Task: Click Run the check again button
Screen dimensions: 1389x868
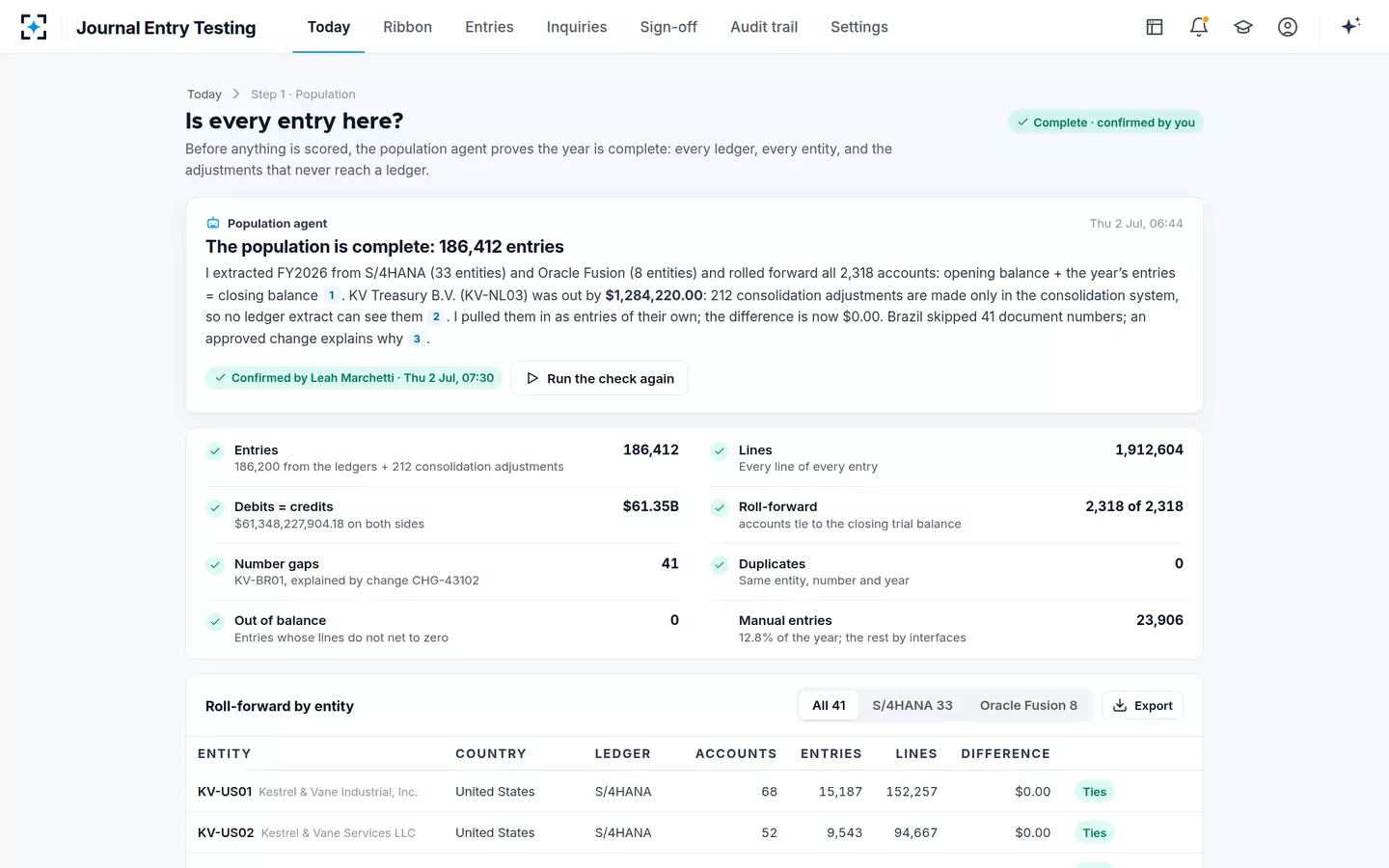Action: [599, 378]
